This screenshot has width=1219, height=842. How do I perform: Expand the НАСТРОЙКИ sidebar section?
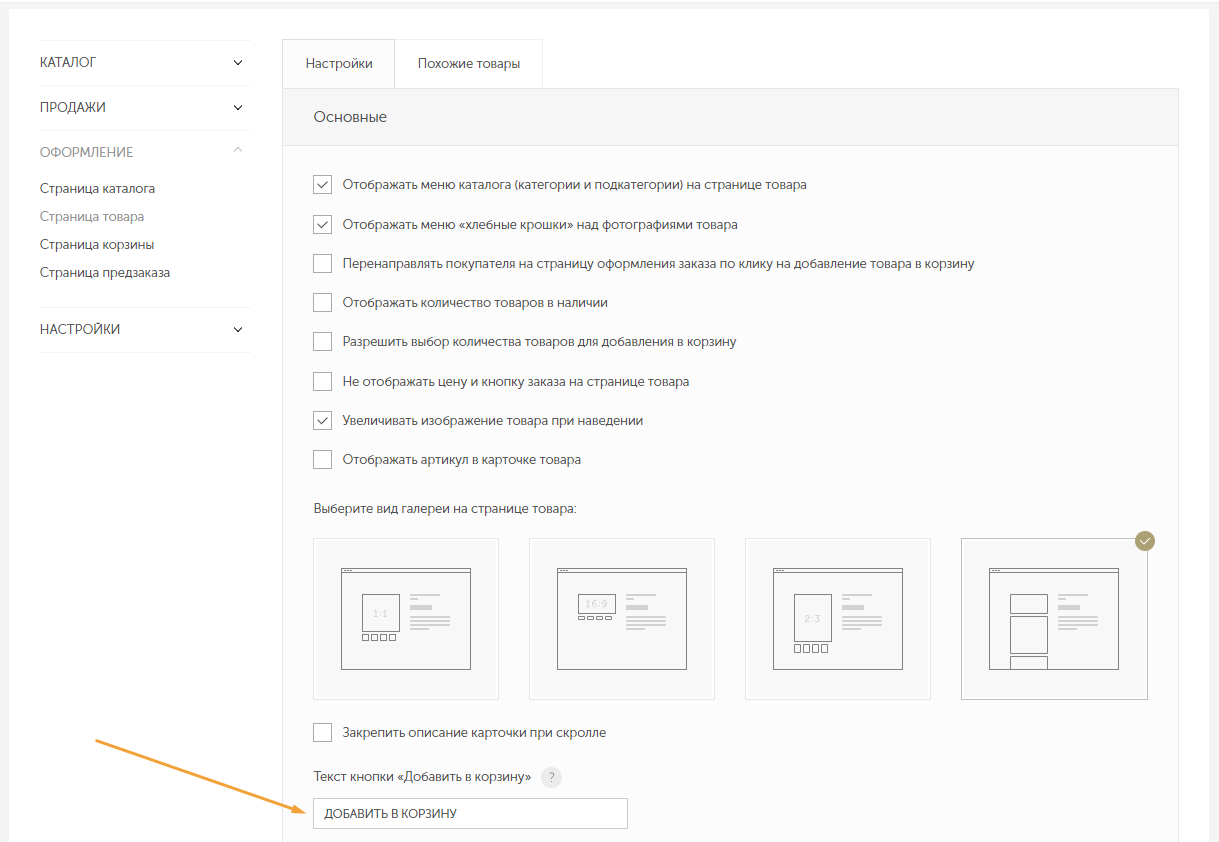[x=237, y=330]
